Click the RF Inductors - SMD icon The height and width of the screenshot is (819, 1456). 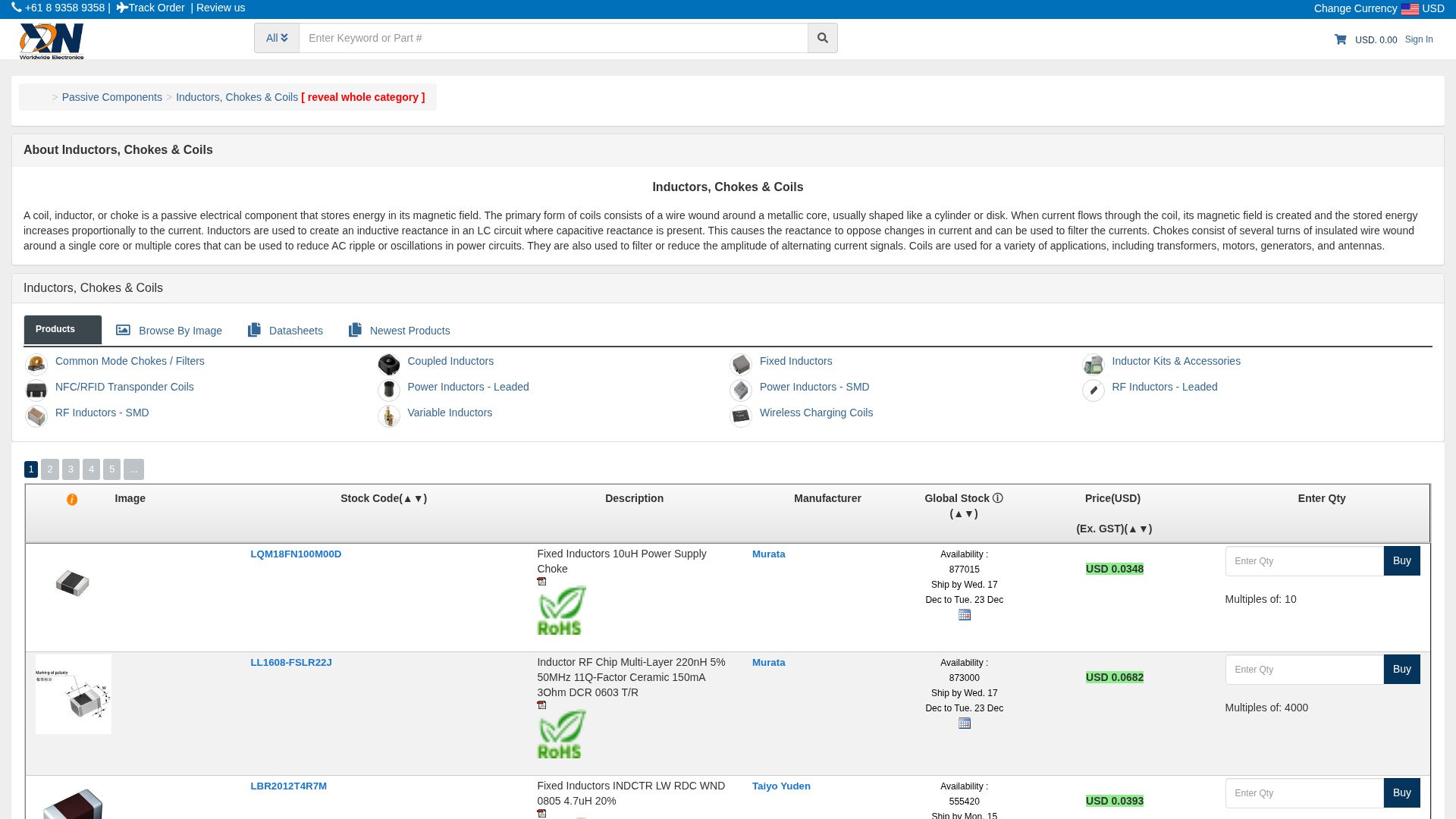(x=36, y=416)
